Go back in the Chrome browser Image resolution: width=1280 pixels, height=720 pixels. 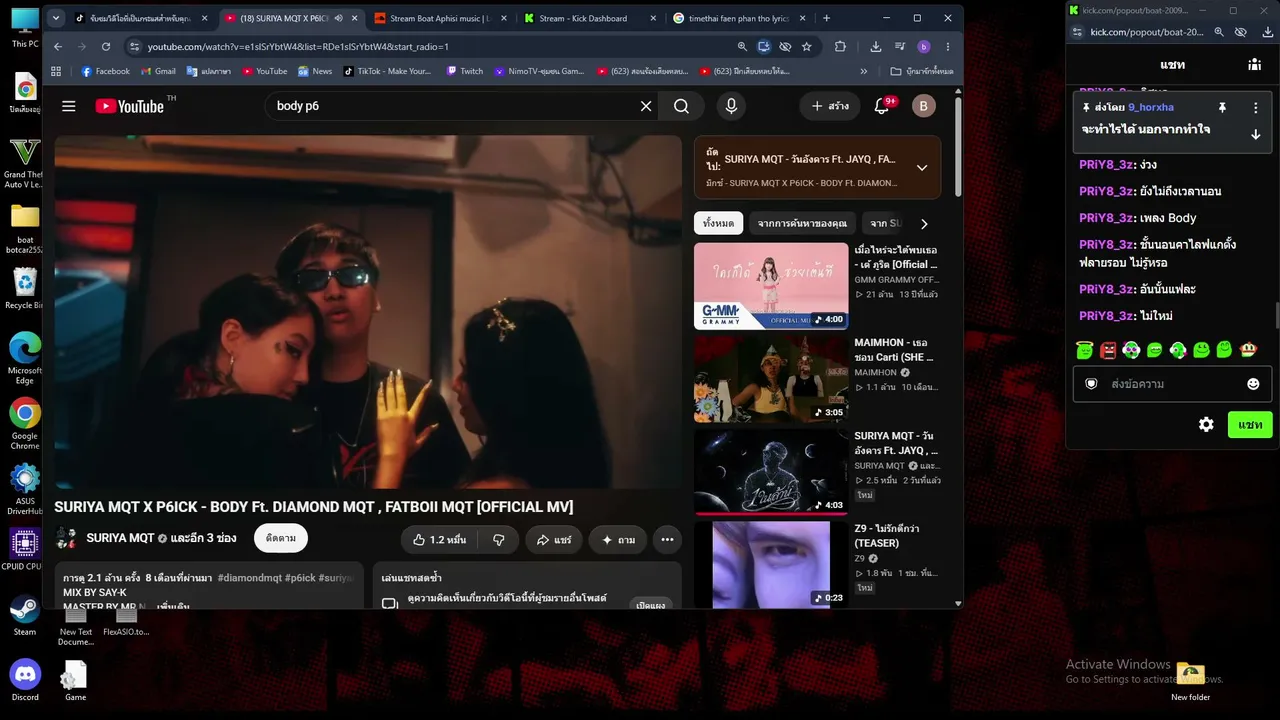tap(58, 46)
